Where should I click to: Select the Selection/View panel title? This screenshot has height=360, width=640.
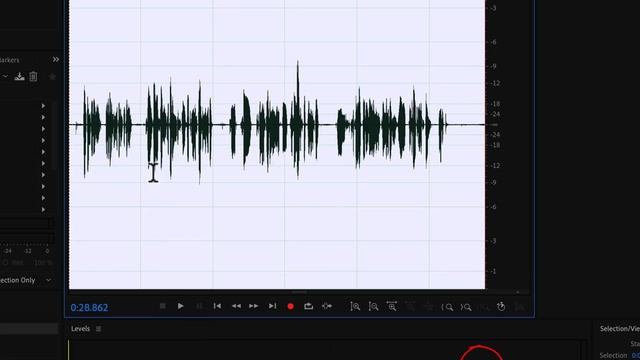(620, 329)
